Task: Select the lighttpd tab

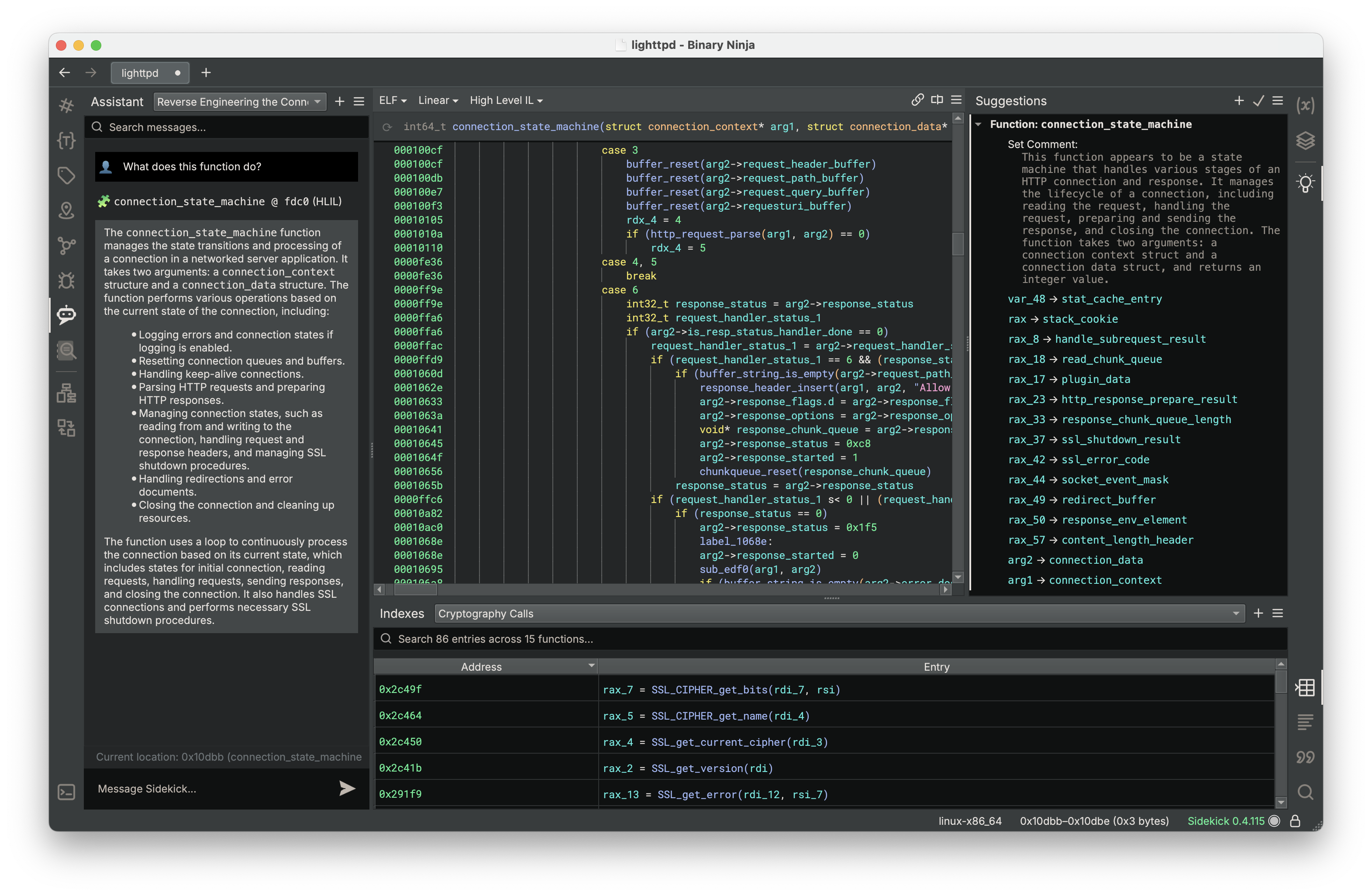Action: 149,73
